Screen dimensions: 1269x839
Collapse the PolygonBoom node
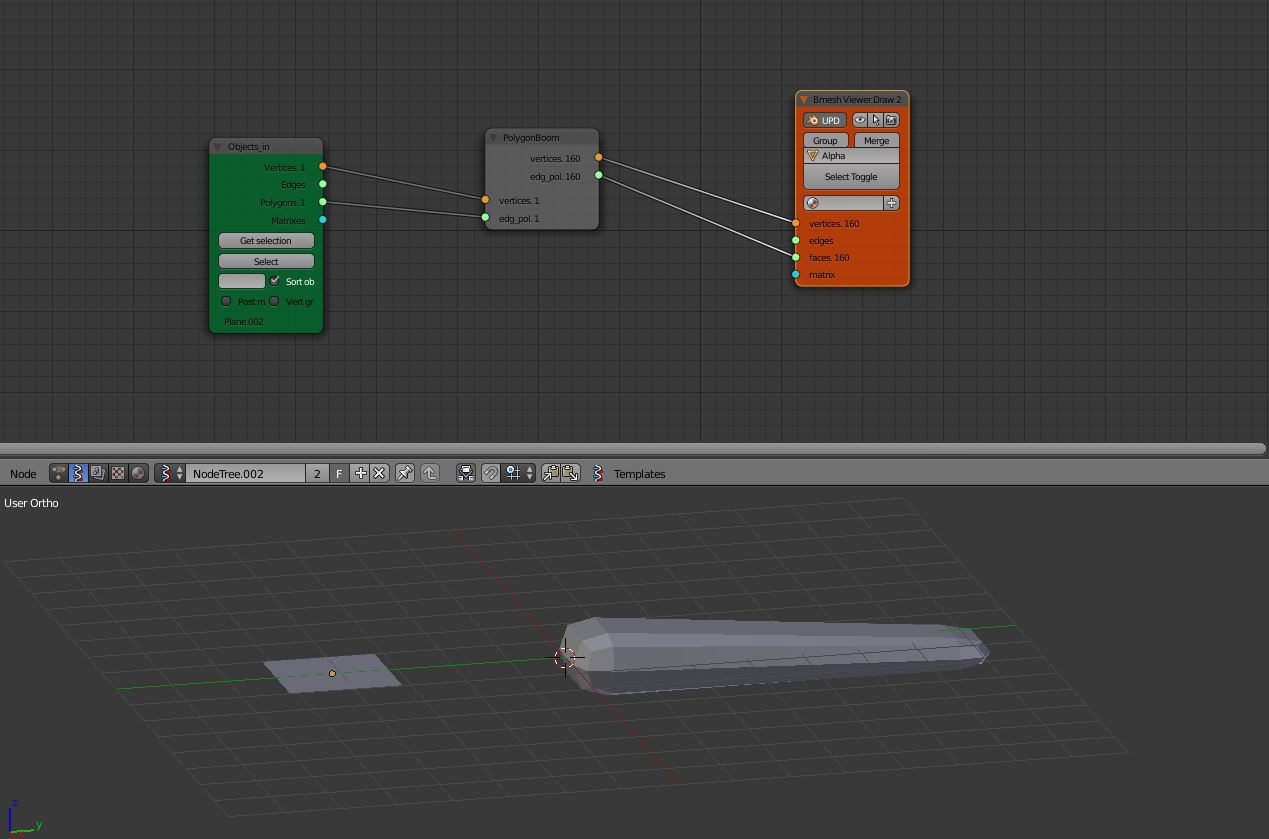point(493,138)
